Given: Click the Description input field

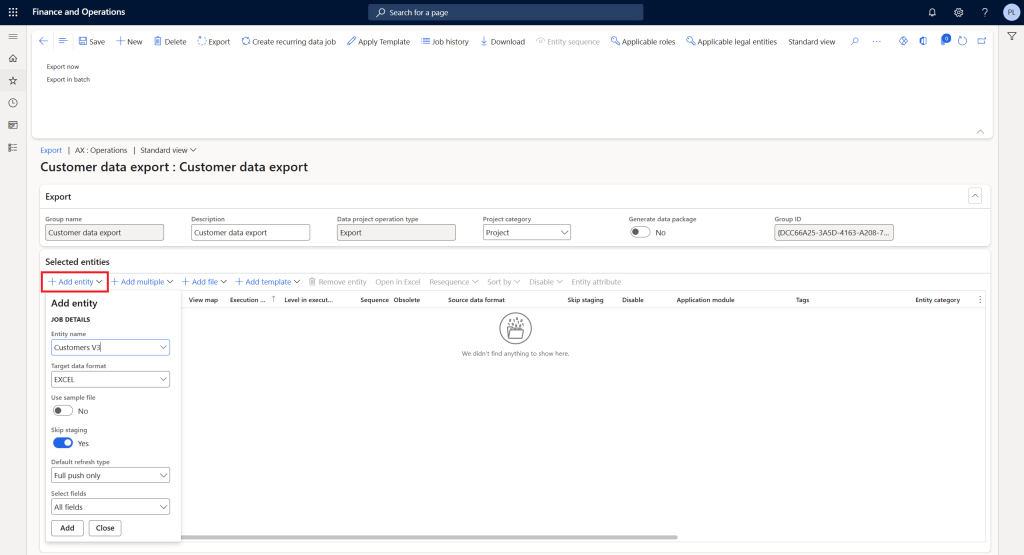Looking at the screenshot, I should click(x=250, y=232).
